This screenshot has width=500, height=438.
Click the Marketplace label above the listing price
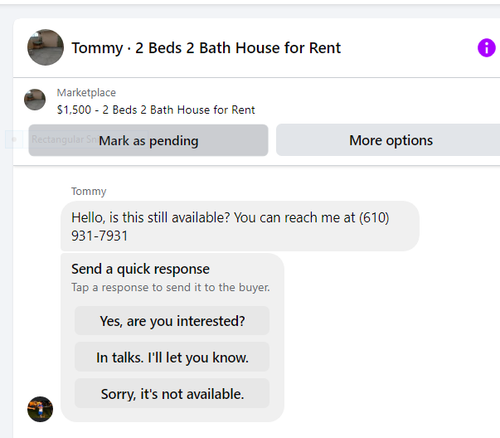(86, 93)
